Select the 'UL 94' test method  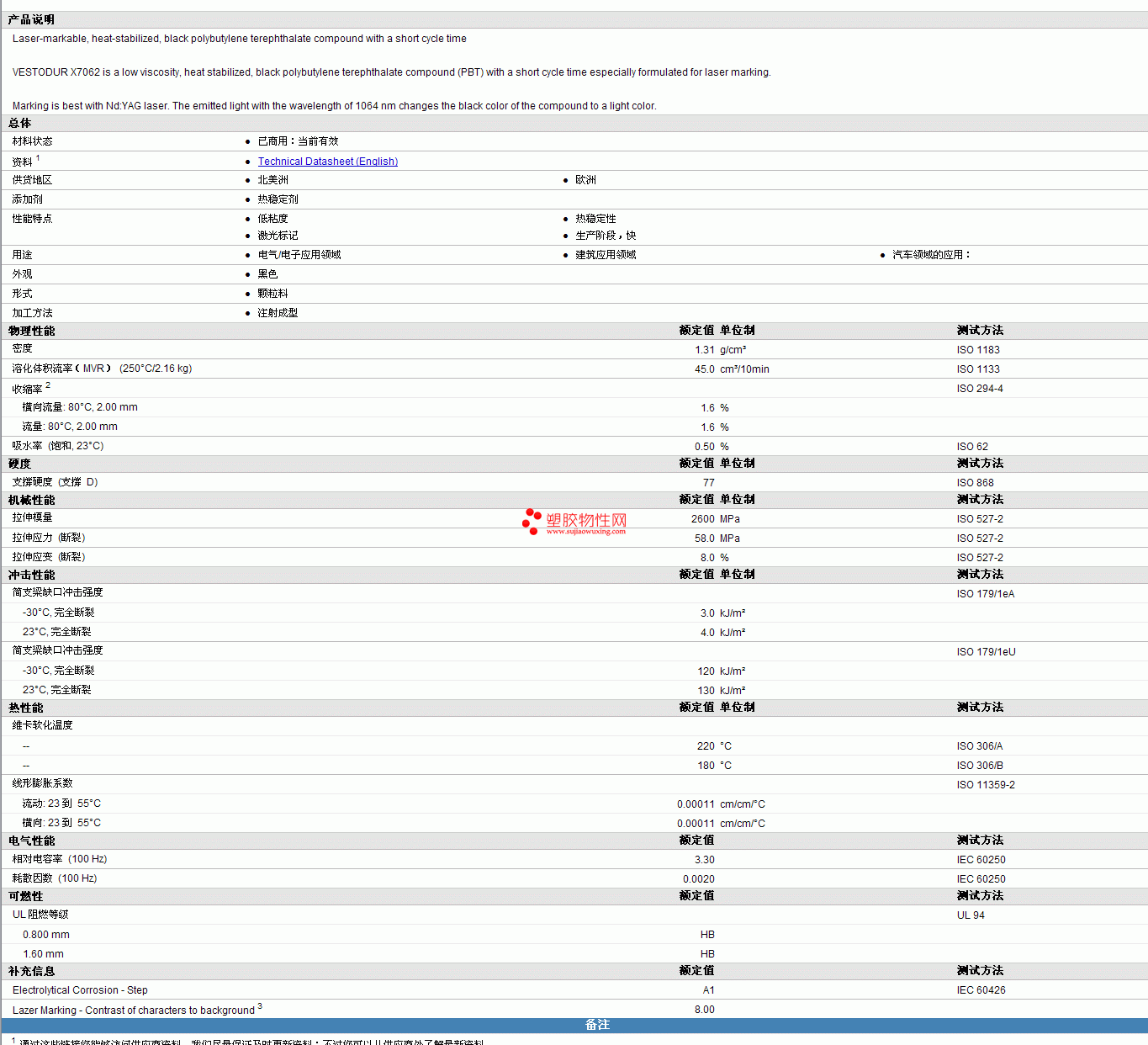pyautogui.click(x=971, y=915)
